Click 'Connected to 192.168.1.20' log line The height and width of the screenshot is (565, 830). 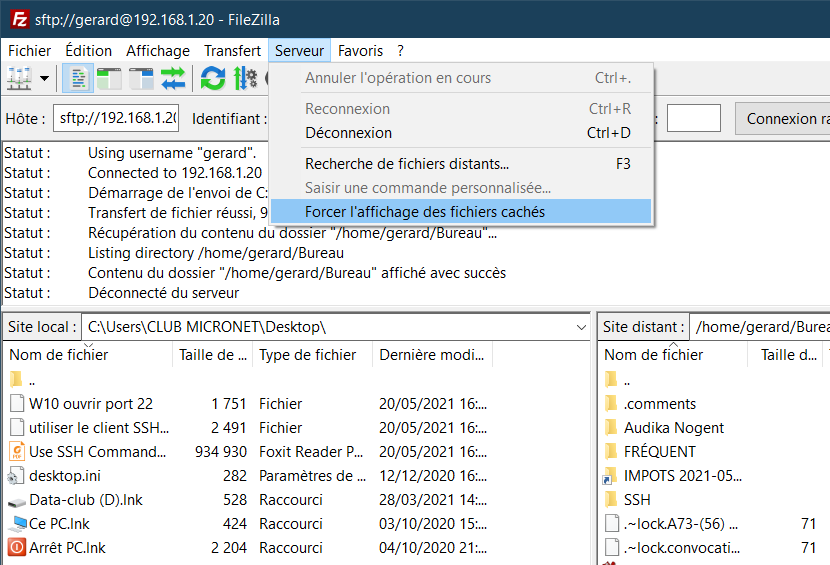click(175, 173)
